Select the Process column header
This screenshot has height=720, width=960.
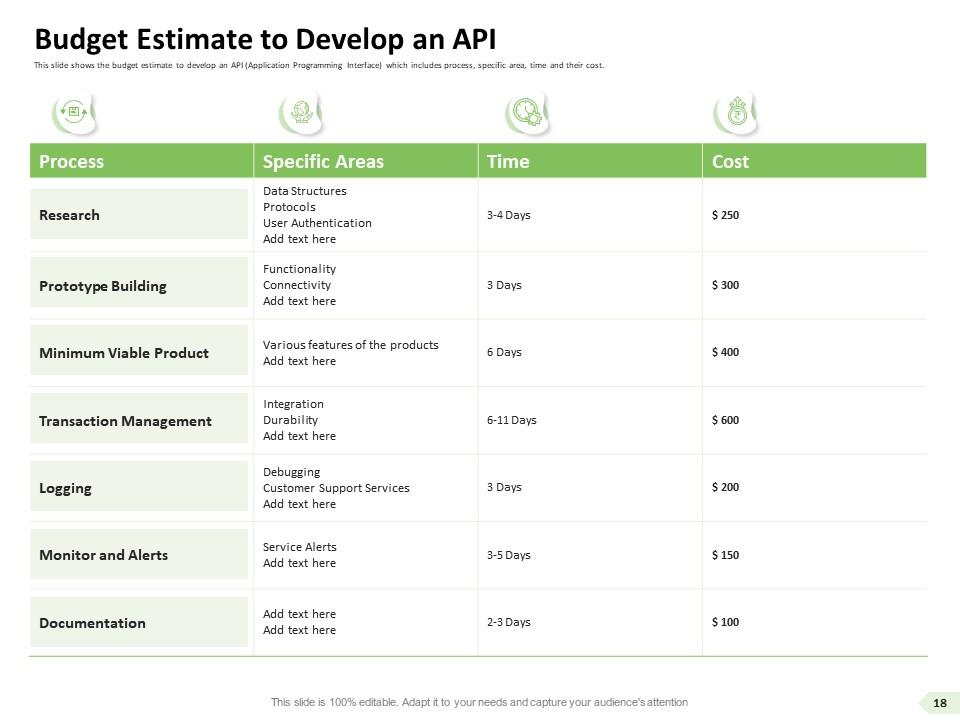(71, 161)
